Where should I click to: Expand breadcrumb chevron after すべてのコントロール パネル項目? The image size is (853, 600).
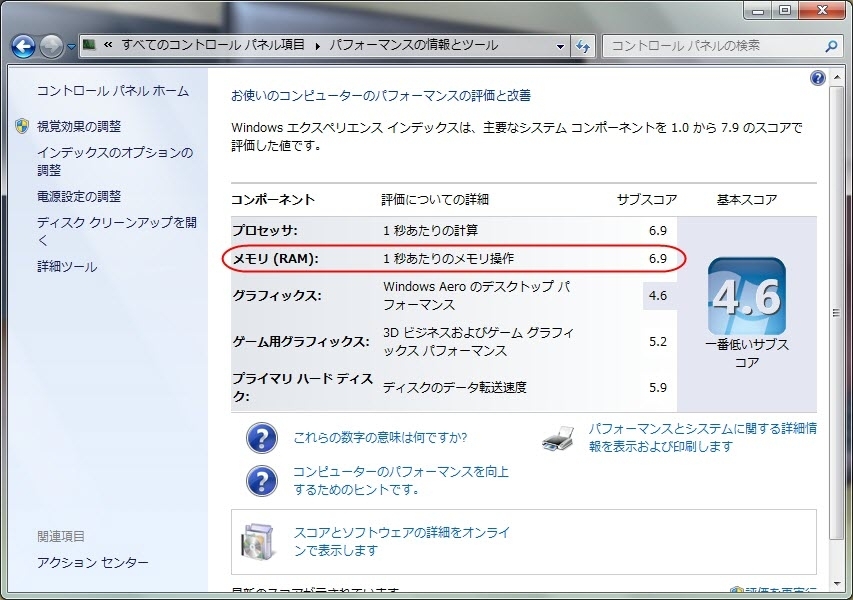click(x=319, y=46)
